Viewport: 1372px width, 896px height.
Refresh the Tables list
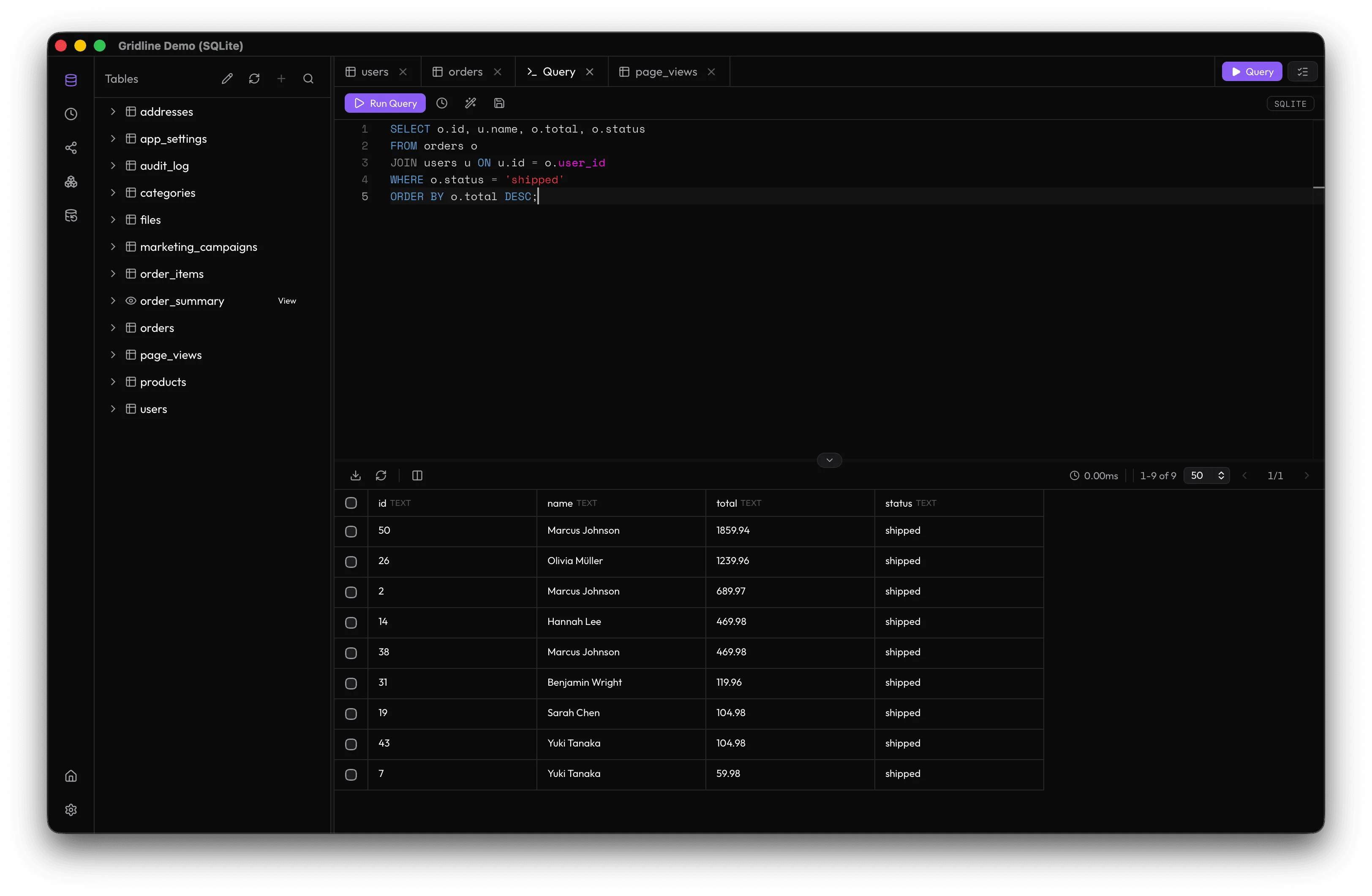(254, 79)
